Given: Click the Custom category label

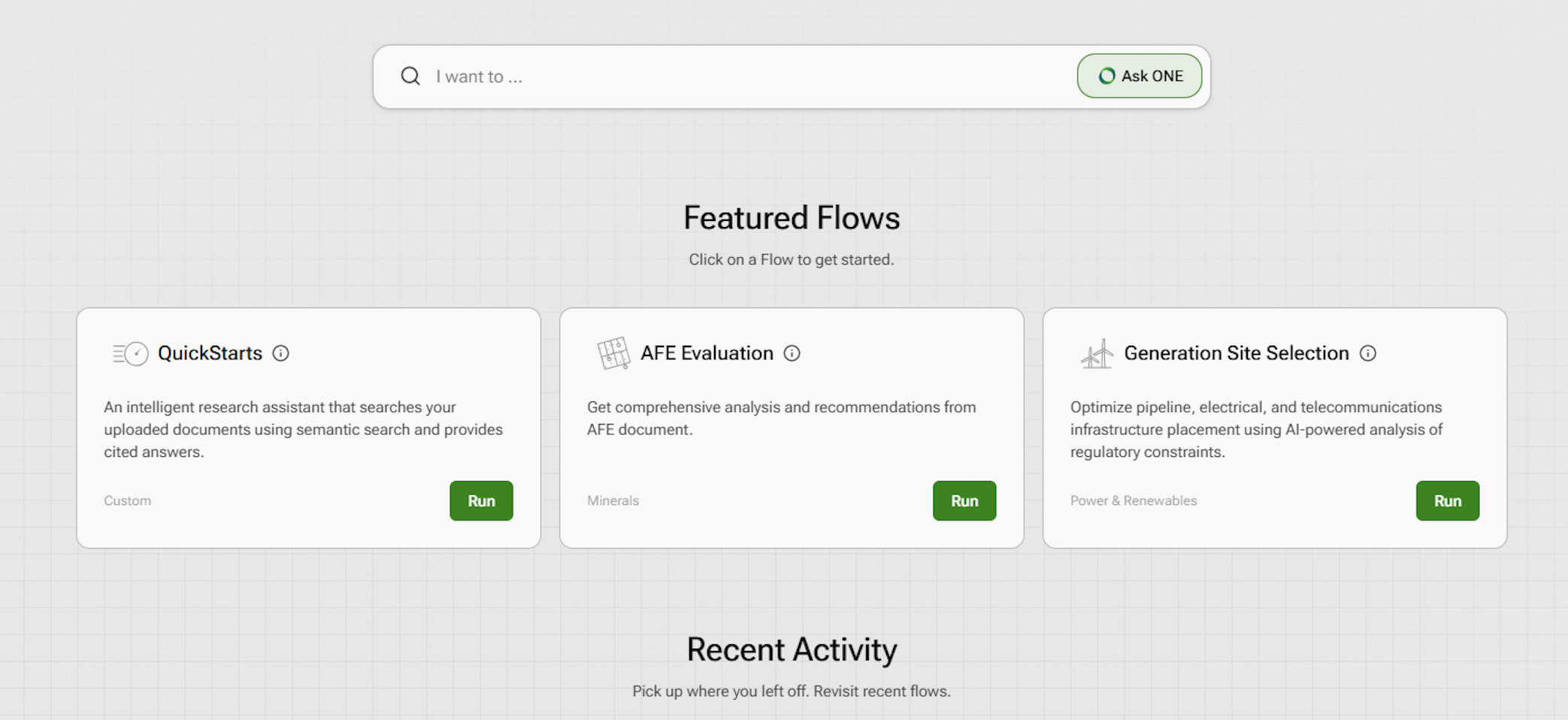Looking at the screenshot, I should (127, 501).
